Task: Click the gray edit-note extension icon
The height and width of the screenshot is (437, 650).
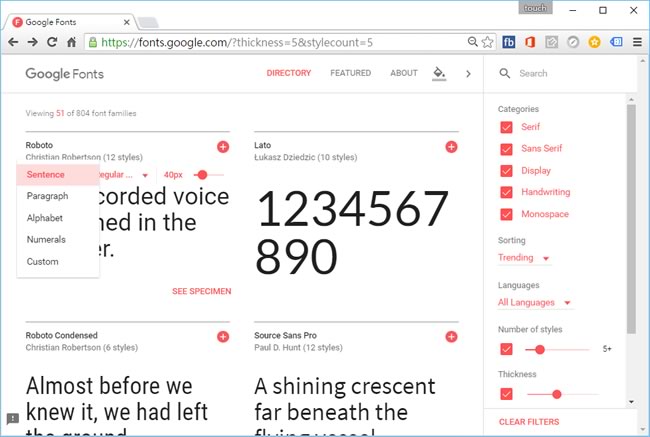Action: 551,42
